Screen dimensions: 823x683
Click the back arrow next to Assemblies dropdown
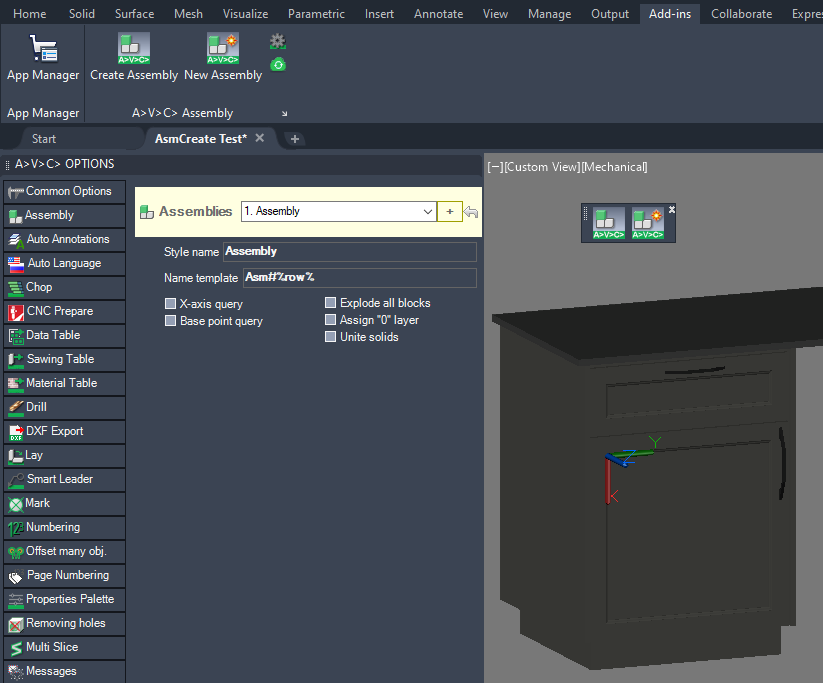click(x=471, y=212)
